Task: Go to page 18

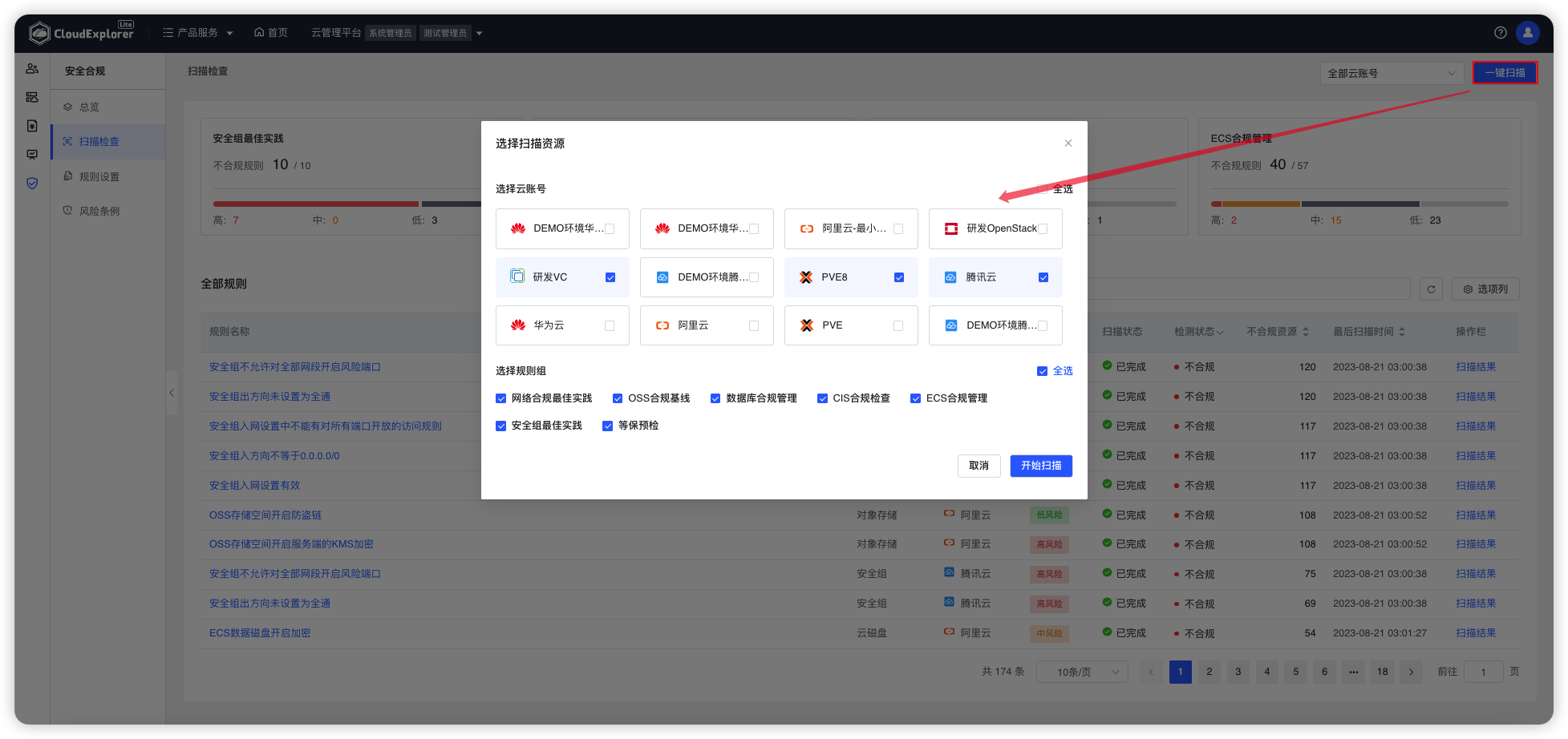Action: (x=1383, y=672)
